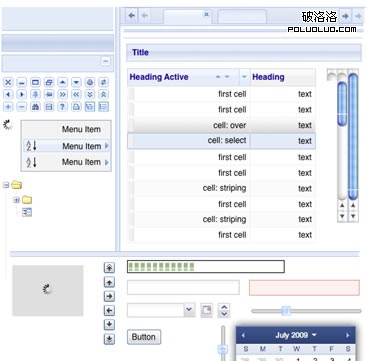
Task: Click the restore windows icon
Action: point(49,82)
